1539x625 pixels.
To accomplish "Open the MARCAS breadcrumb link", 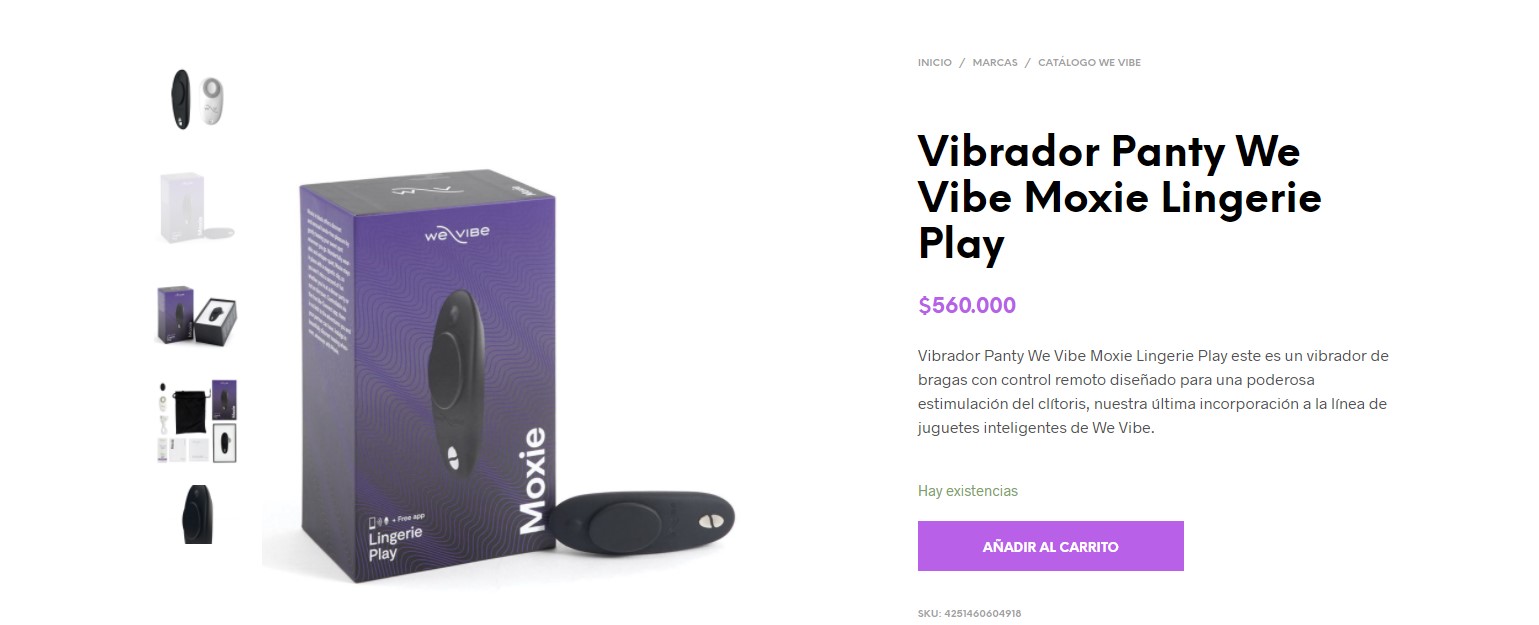I will [995, 62].
